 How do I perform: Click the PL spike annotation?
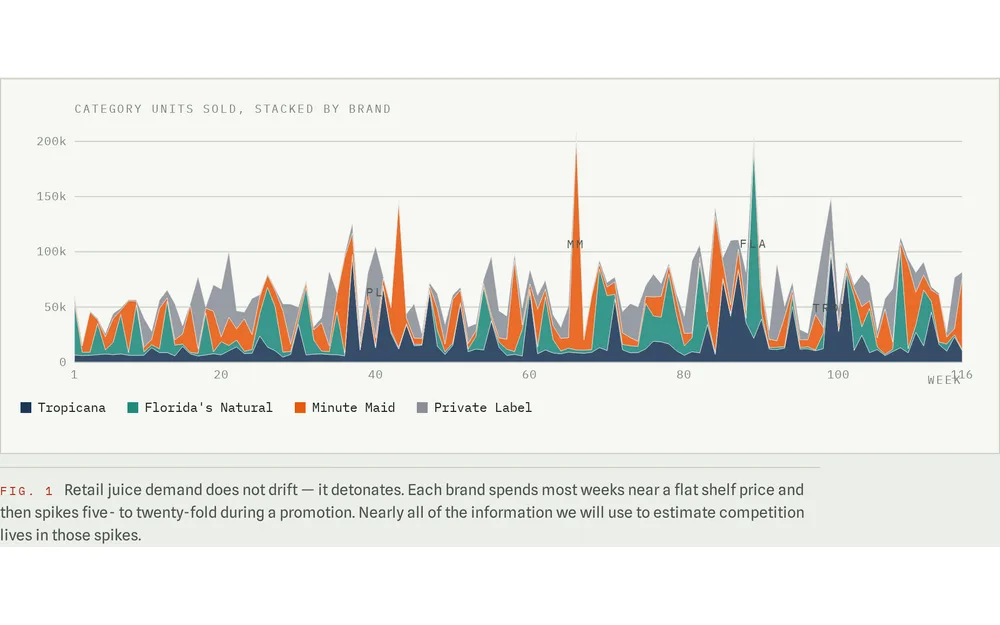(374, 292)
